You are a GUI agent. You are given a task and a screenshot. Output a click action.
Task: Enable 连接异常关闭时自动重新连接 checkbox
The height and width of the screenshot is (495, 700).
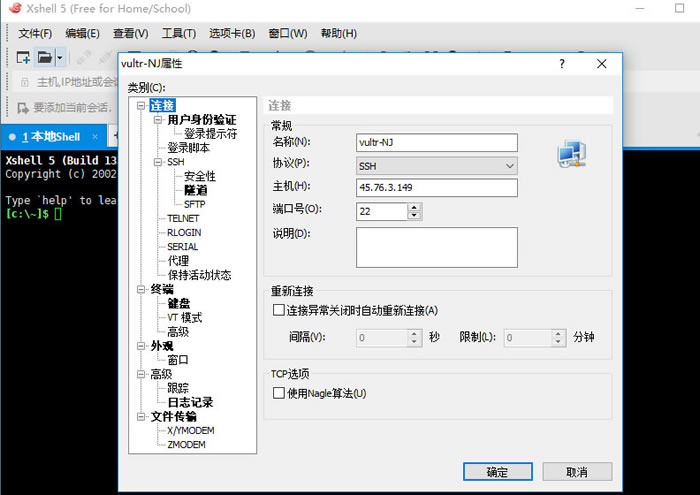pyautogui.click(x=279, y=310)
